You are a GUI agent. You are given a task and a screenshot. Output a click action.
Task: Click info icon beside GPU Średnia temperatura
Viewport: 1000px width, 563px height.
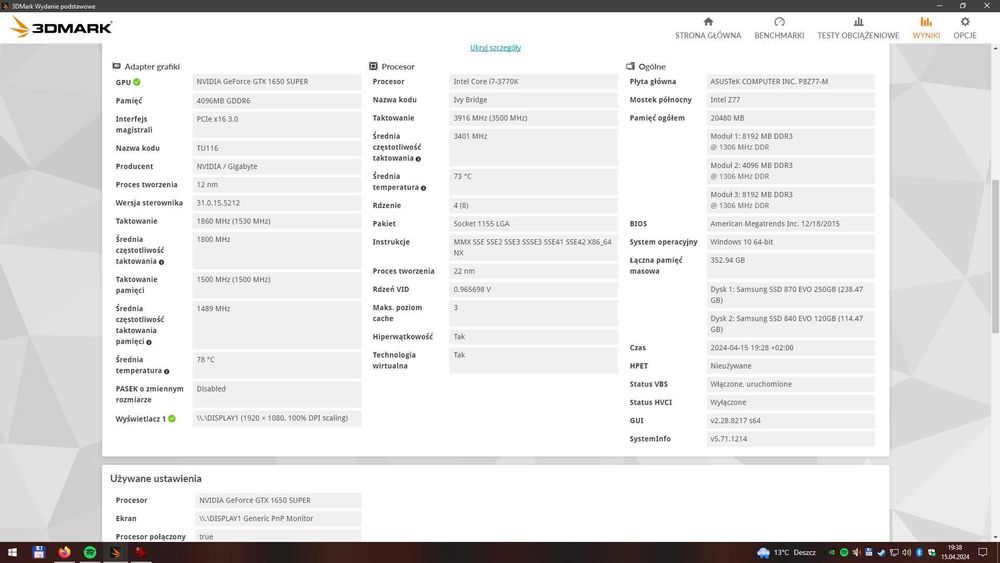[166, 372]
